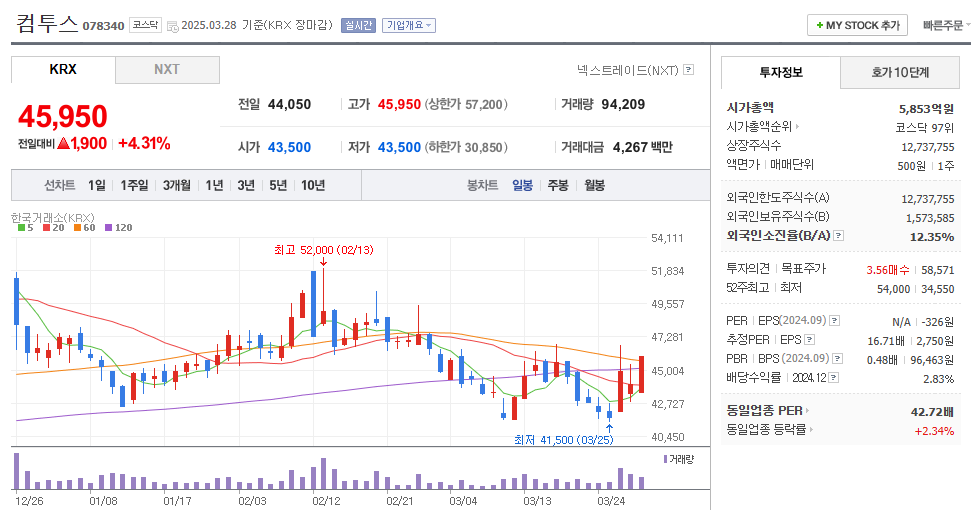Click the +4.31% change rate
Viewport: 979px width, 510px height.
(x=144, y=144)
